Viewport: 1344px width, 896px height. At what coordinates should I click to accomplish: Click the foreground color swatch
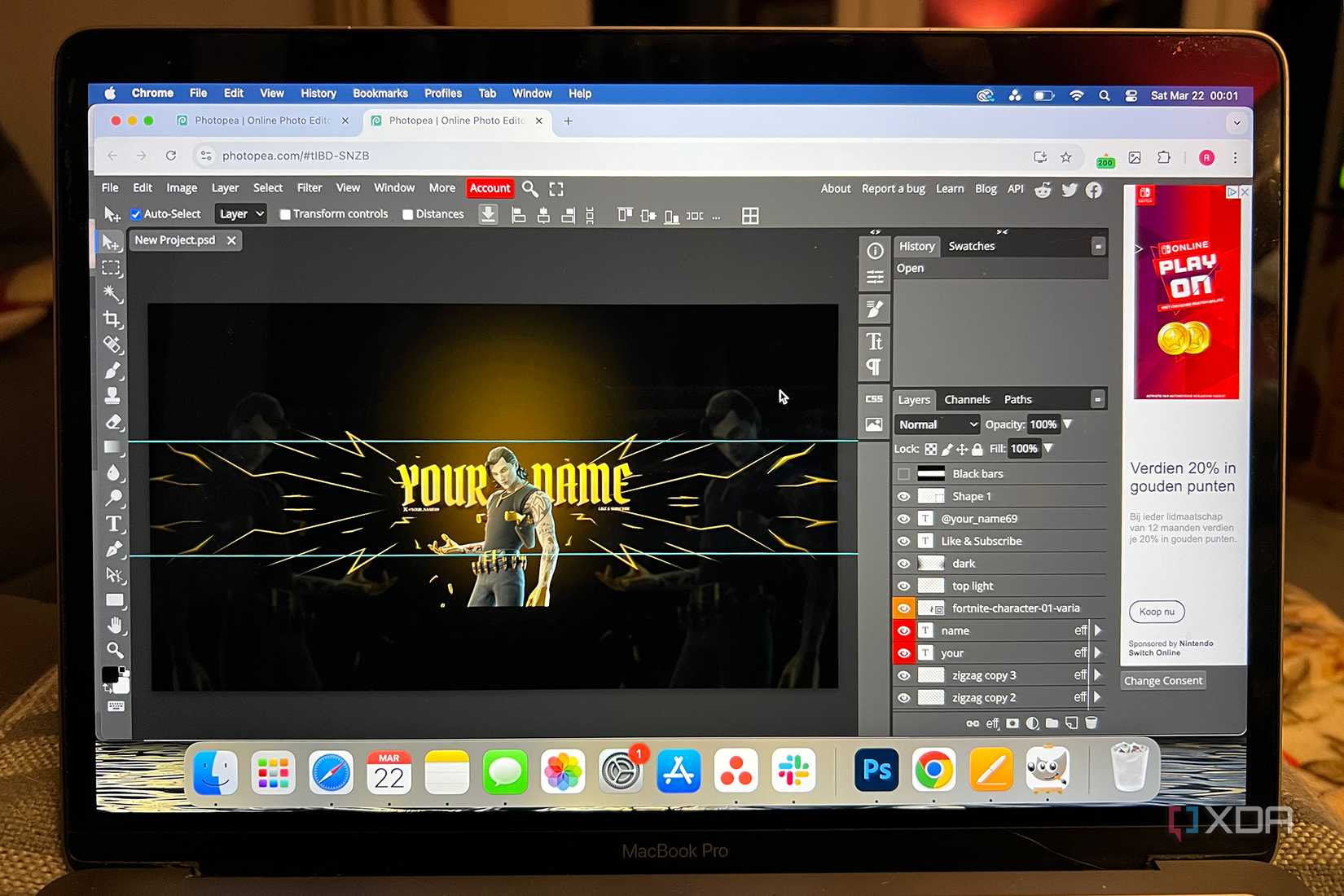(x=110, y=674)
